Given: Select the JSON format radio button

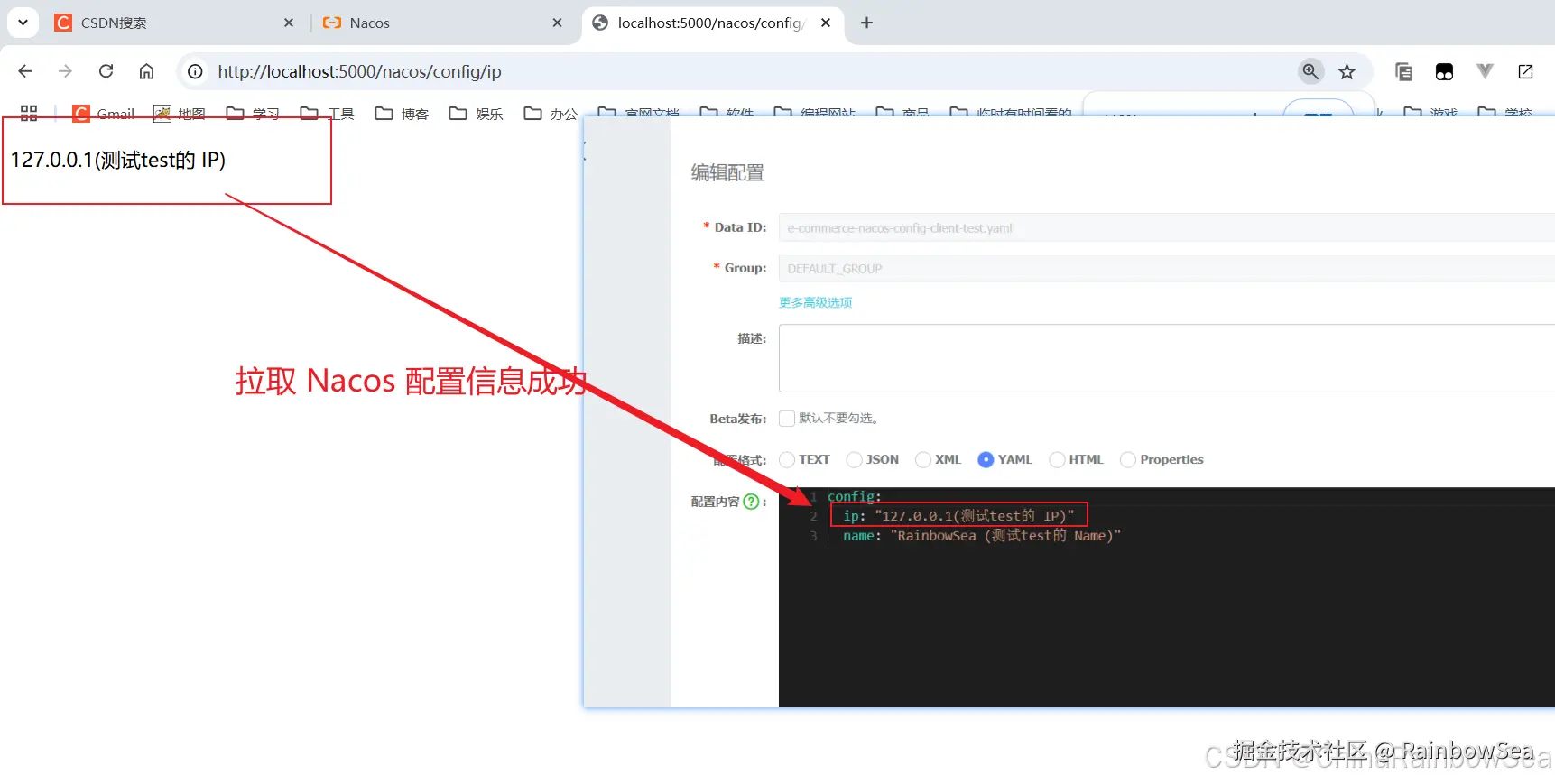Looking at the screenshot, I should click(855, 460).
